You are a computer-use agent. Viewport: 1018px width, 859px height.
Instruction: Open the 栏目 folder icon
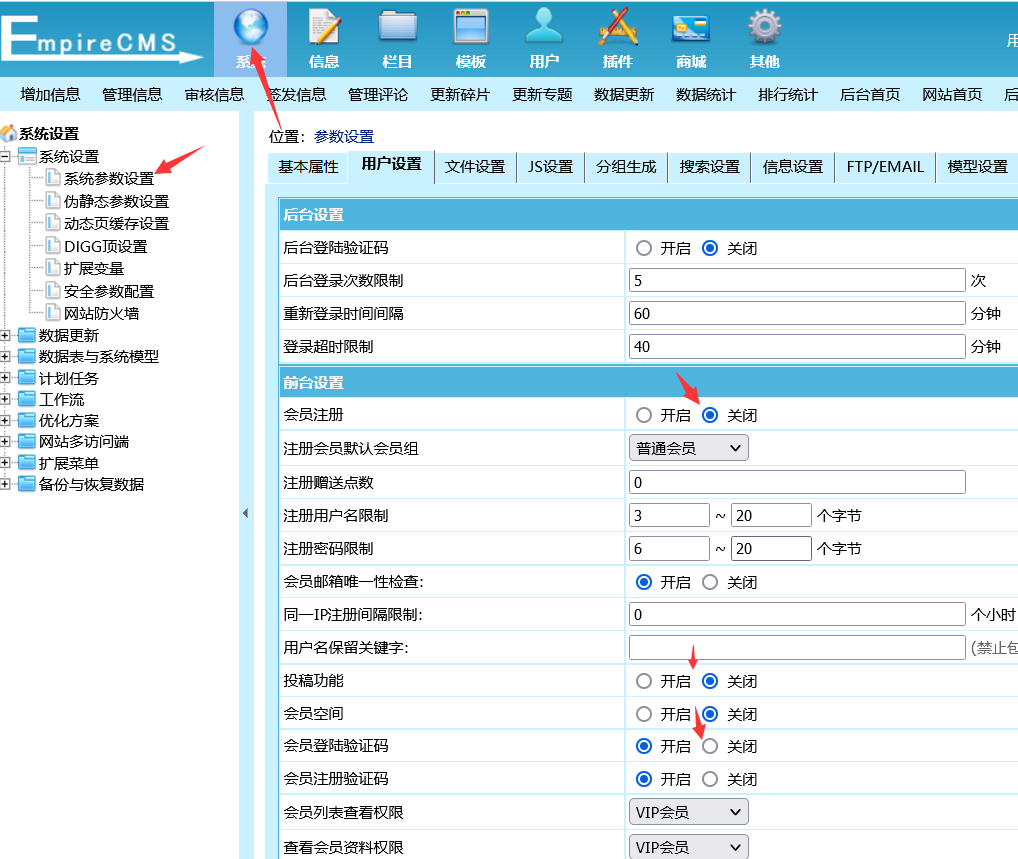click(x=397, y=28)
